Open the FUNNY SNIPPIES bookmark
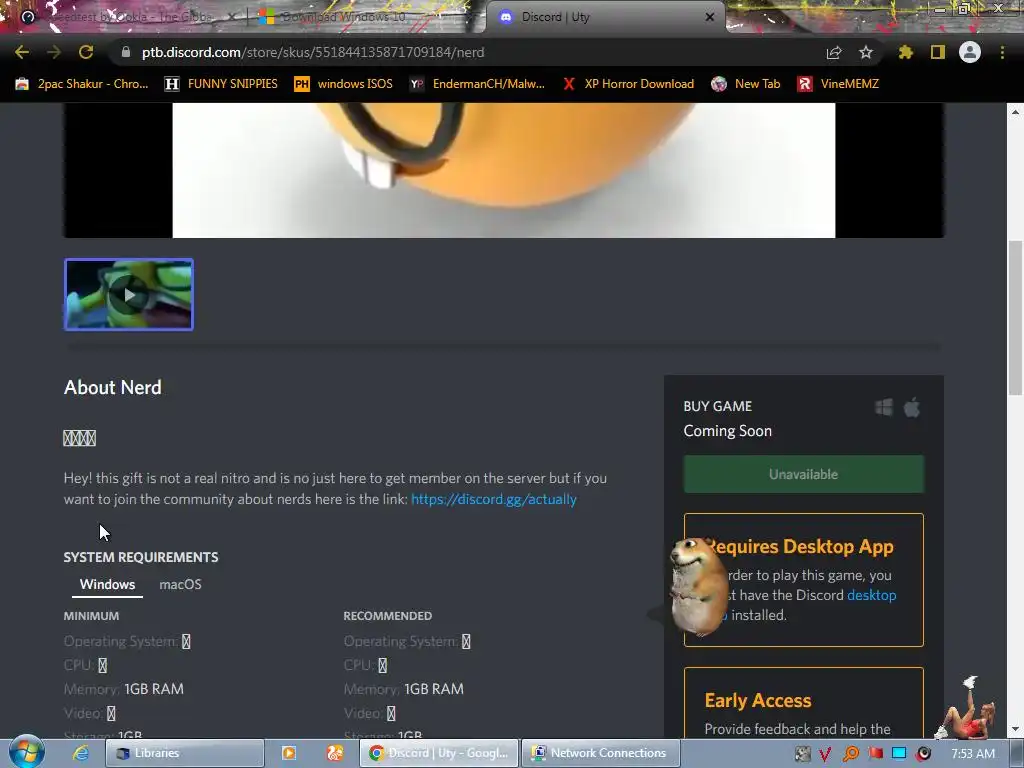Viewport: 1024px width, 768px height. [x=221, y=84]
